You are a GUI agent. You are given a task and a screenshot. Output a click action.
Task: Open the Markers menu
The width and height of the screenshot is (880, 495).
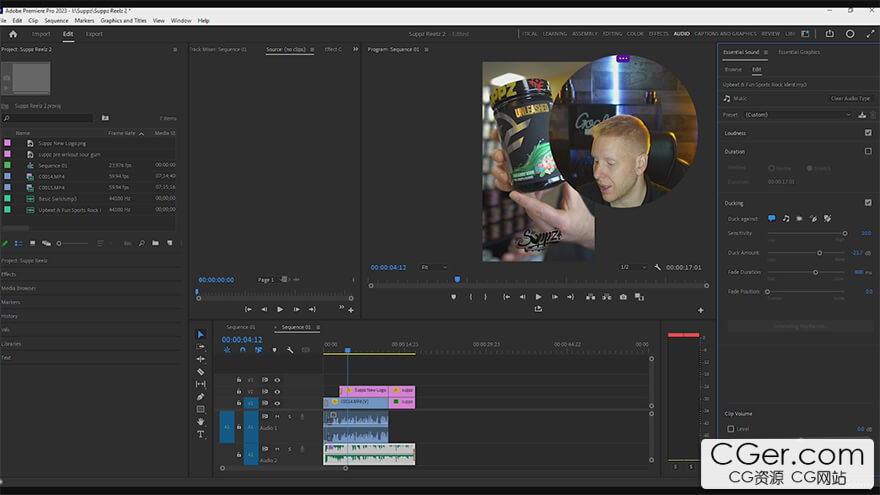[x=84, y=20]
